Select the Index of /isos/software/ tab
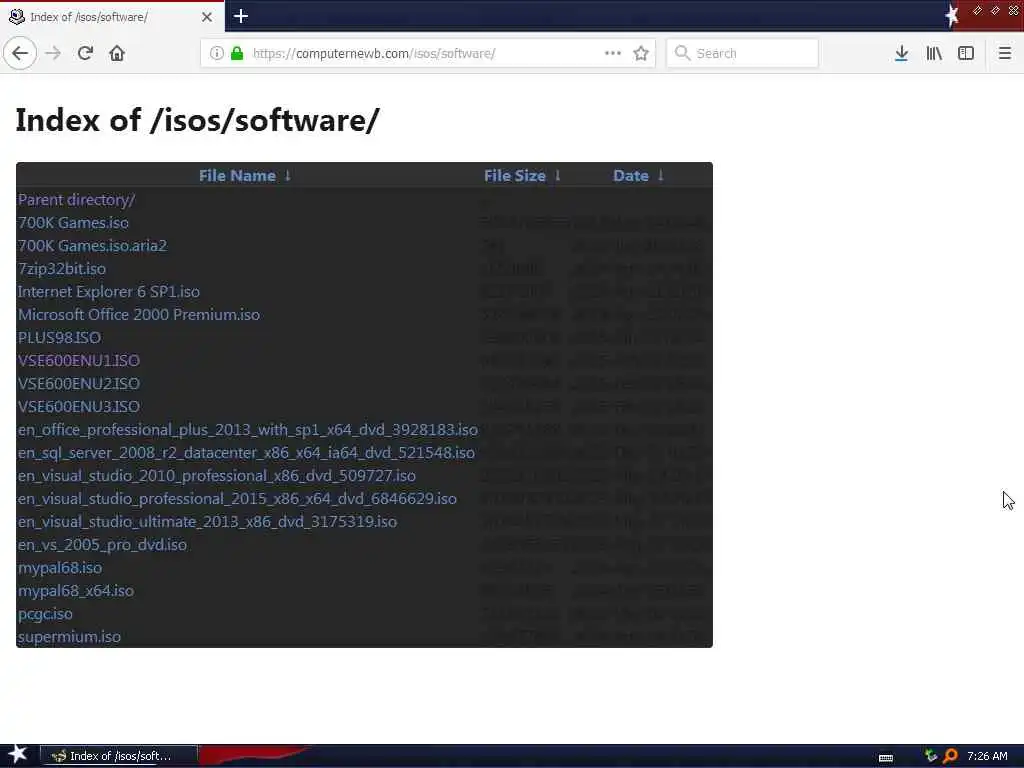Image resolution: width=1024 pixels, height=768 pixels. click(x=112, y=16)
